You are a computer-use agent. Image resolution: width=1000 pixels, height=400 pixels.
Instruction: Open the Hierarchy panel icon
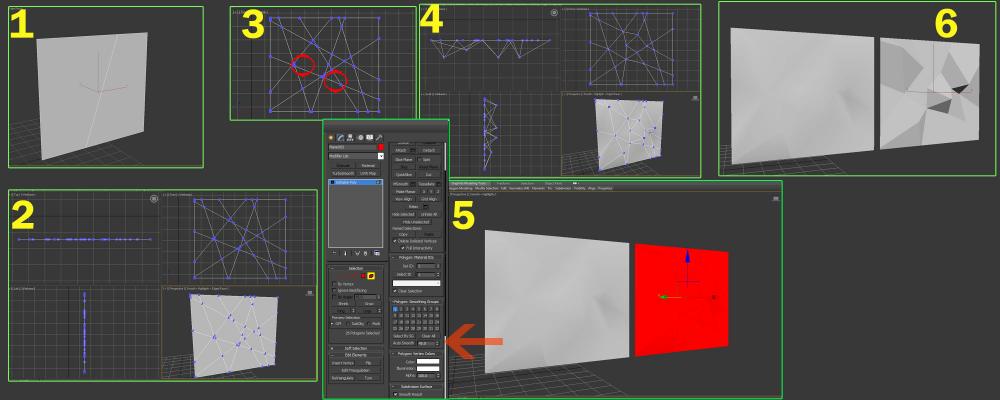point(350,137)
